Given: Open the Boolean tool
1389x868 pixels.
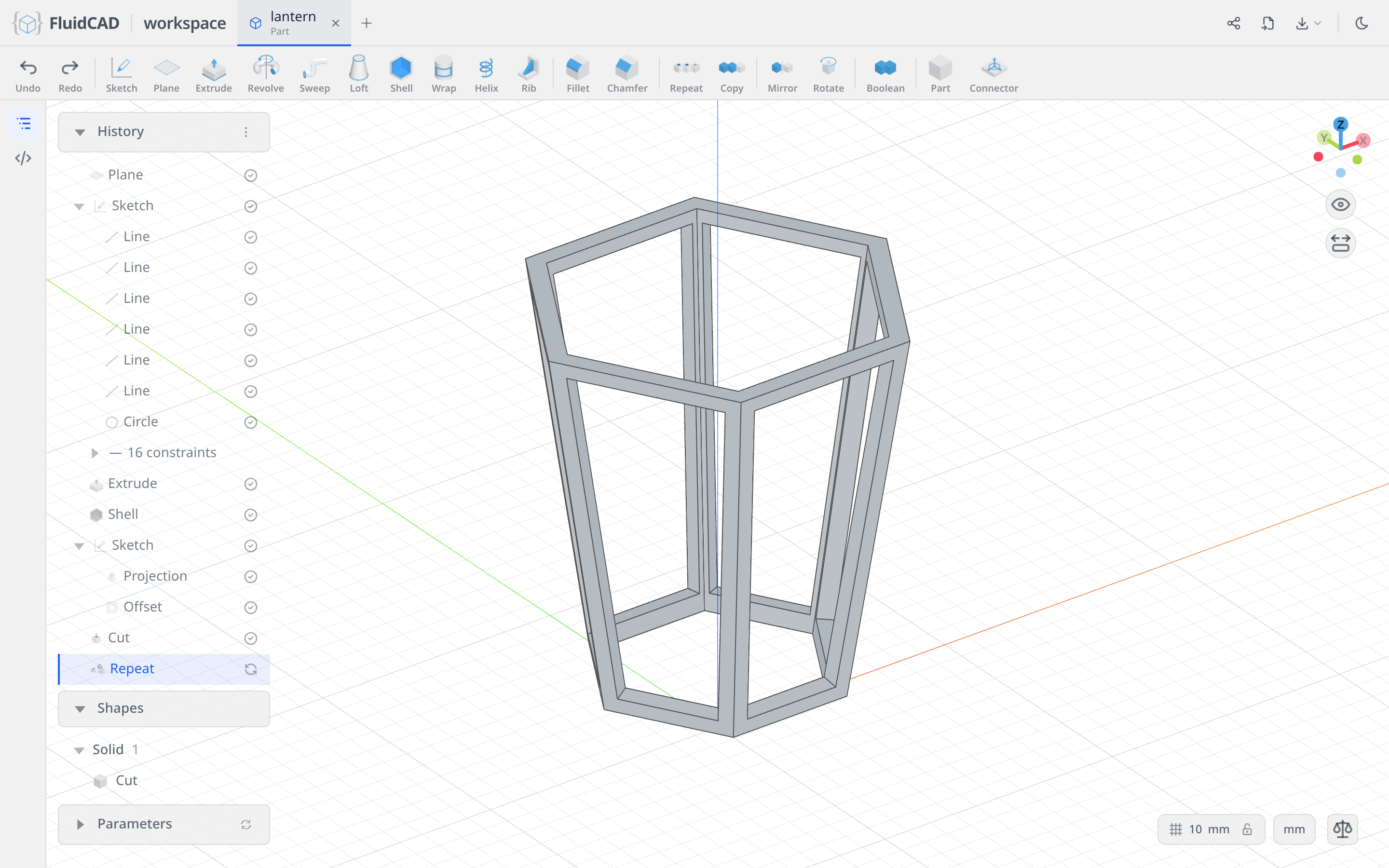Looking at the screenshot, I should click(x=885, y=75).
